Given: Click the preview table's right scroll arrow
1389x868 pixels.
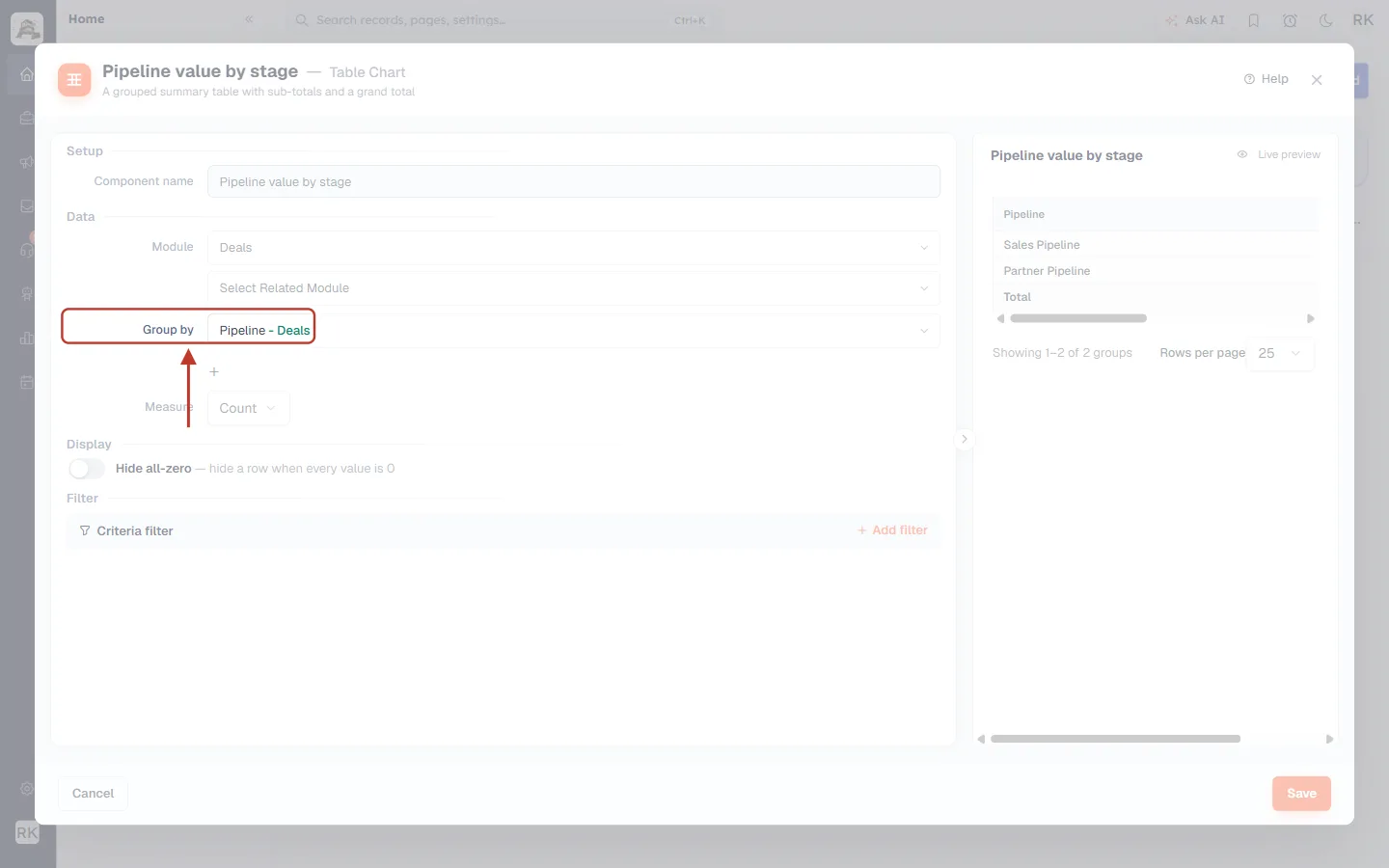Looking at the screenshot, I should [x=1311, y=318].
